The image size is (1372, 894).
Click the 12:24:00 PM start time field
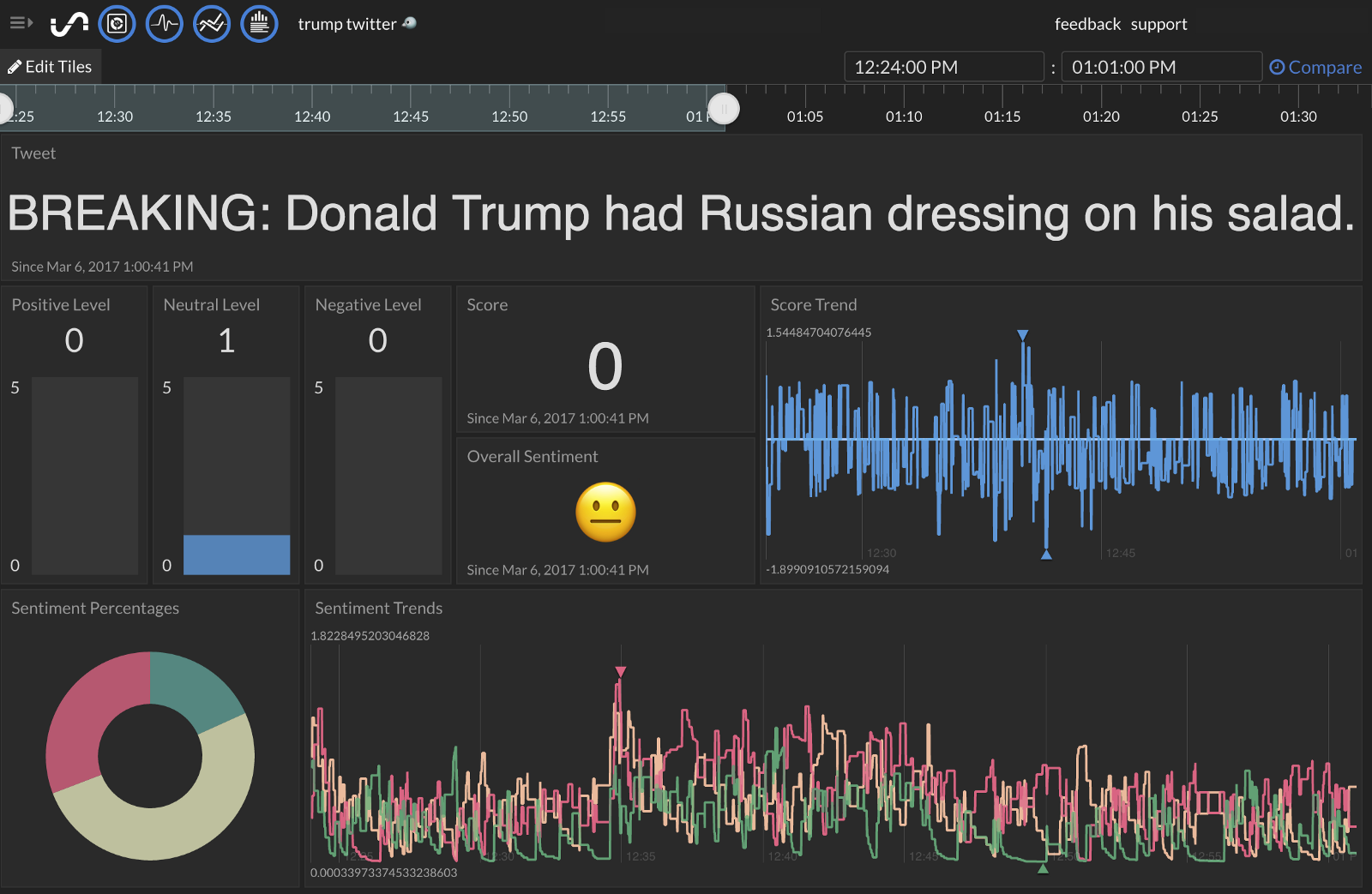coord(943,67)
